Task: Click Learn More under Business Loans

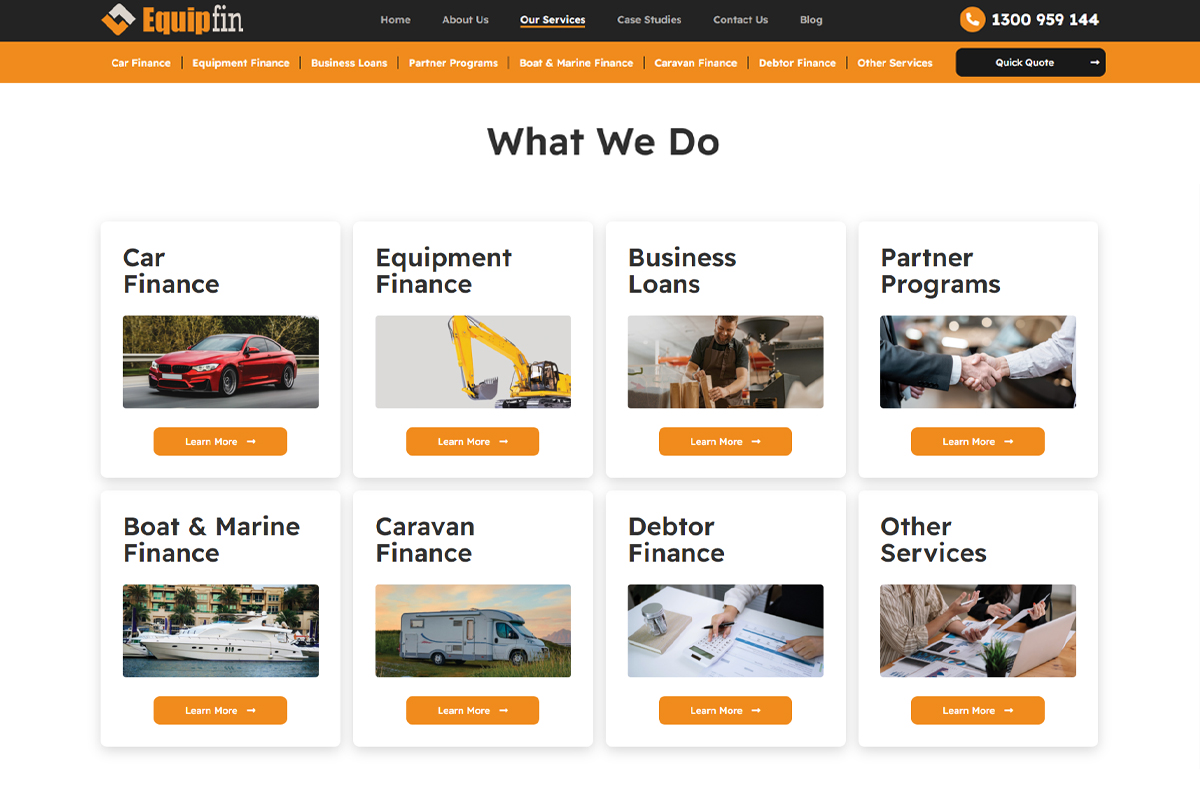Action: click(725, 441)
